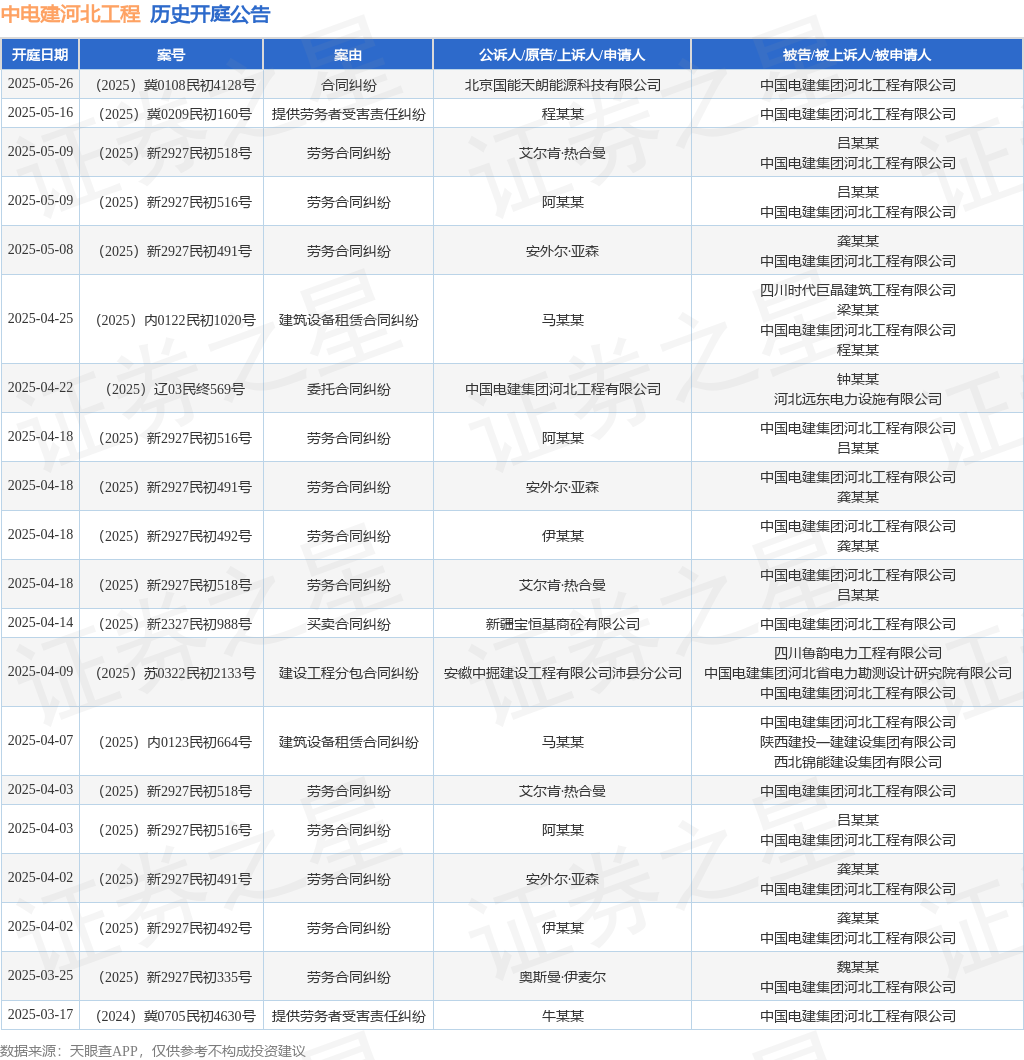
Task: Click date 2025-03-17
Action: click(x=41, y=1014)
